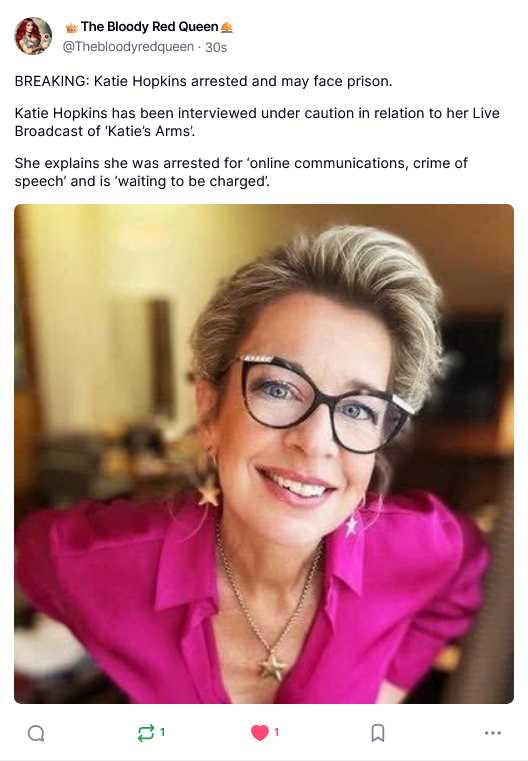Toggle the bookmark icon on the post
Image resolution: width=528 pixels, height=761 pixels.
378,733
